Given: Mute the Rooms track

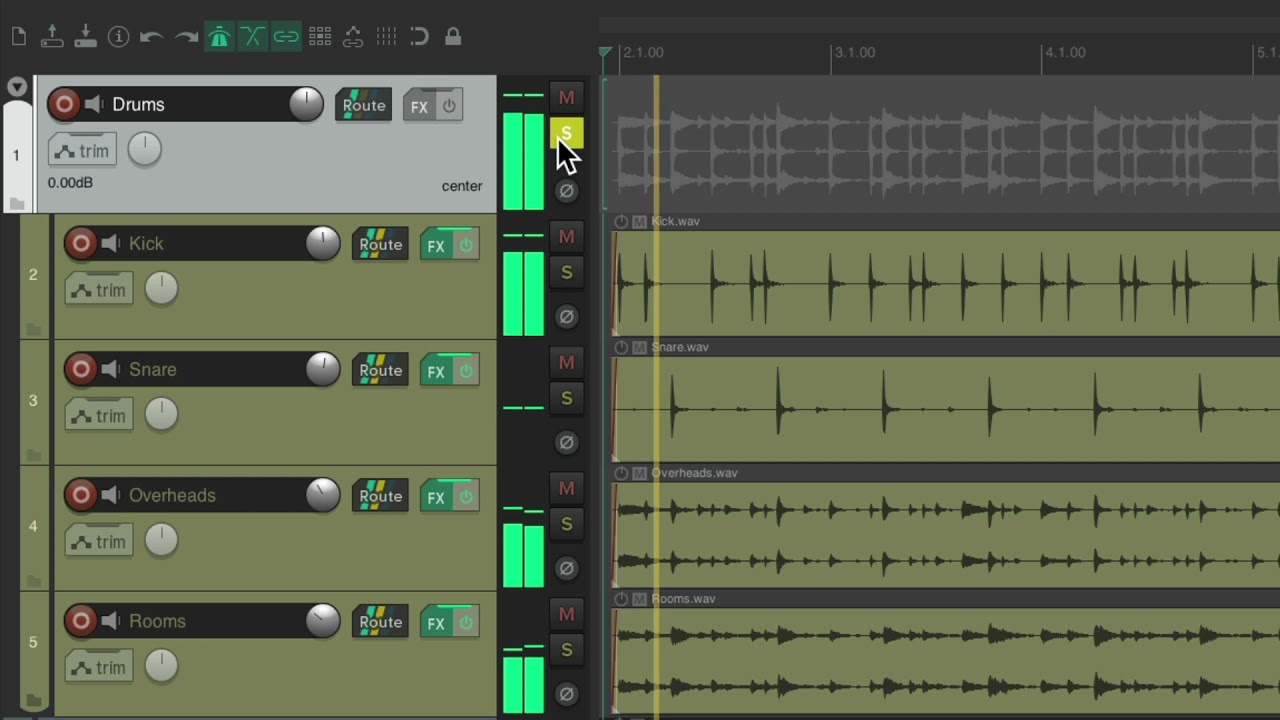Looking at the screenshot, I should click(x=567, y=615).
